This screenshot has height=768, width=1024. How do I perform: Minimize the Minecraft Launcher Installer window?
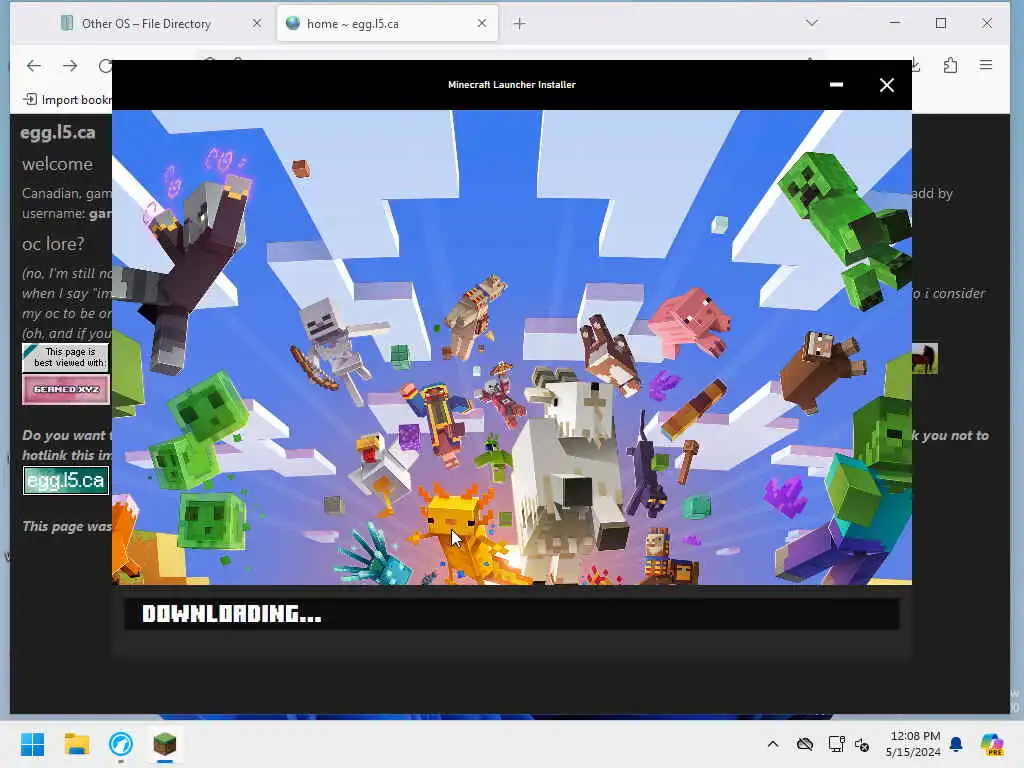836,85
